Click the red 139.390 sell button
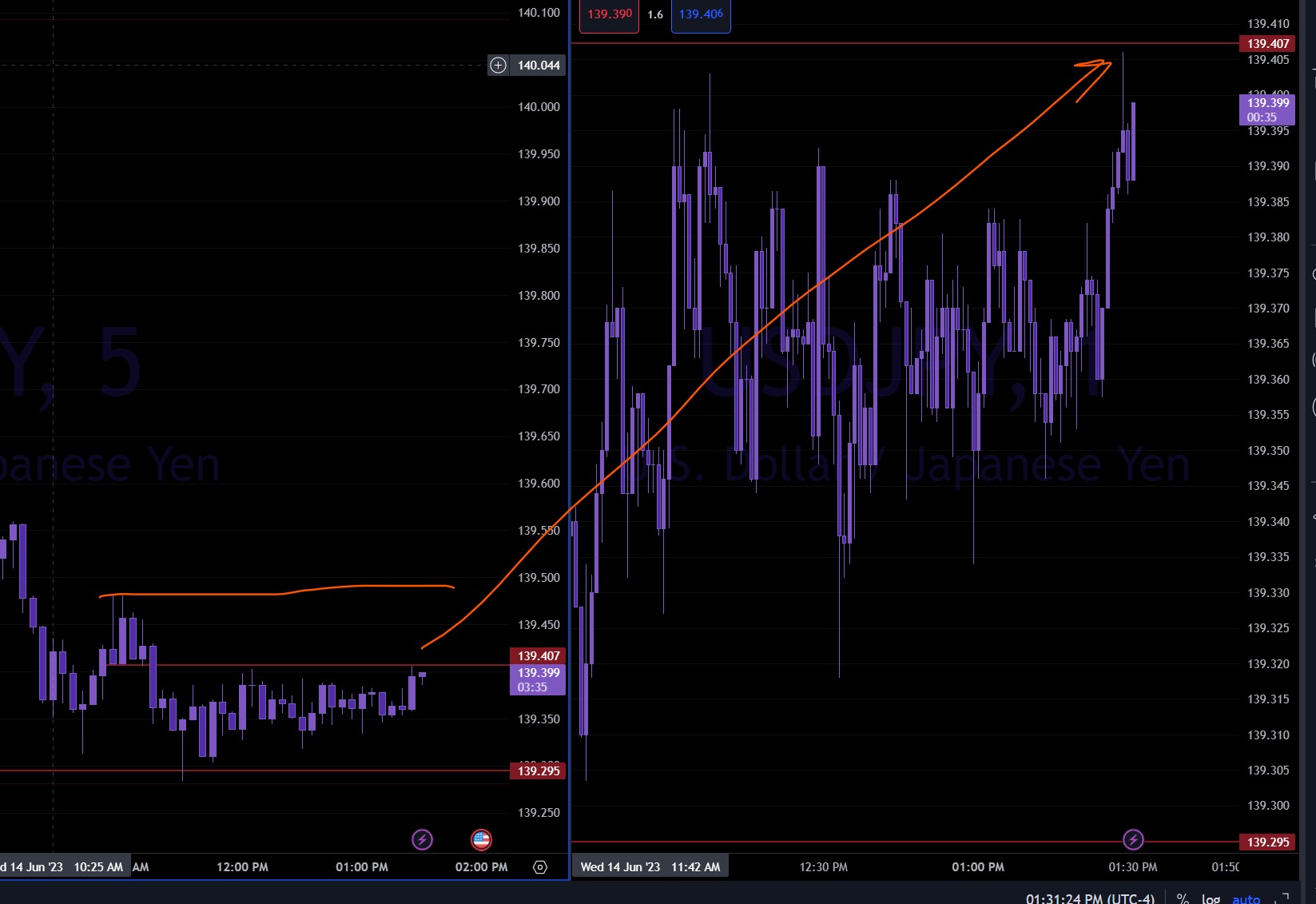Image resolution: width=1316 pixels, height=904 pixels. tap(610, 14)
